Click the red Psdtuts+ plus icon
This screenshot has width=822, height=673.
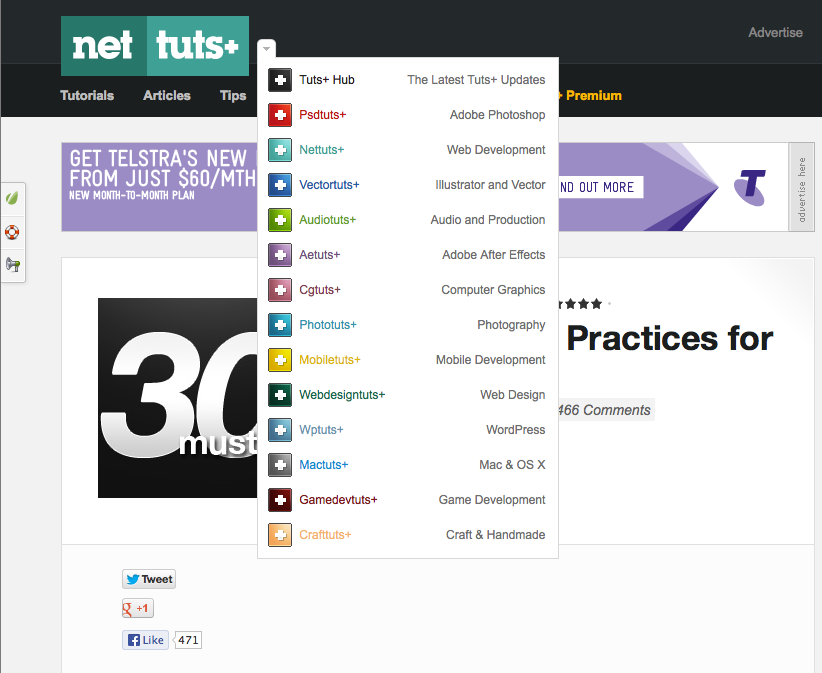coord(280,115)
